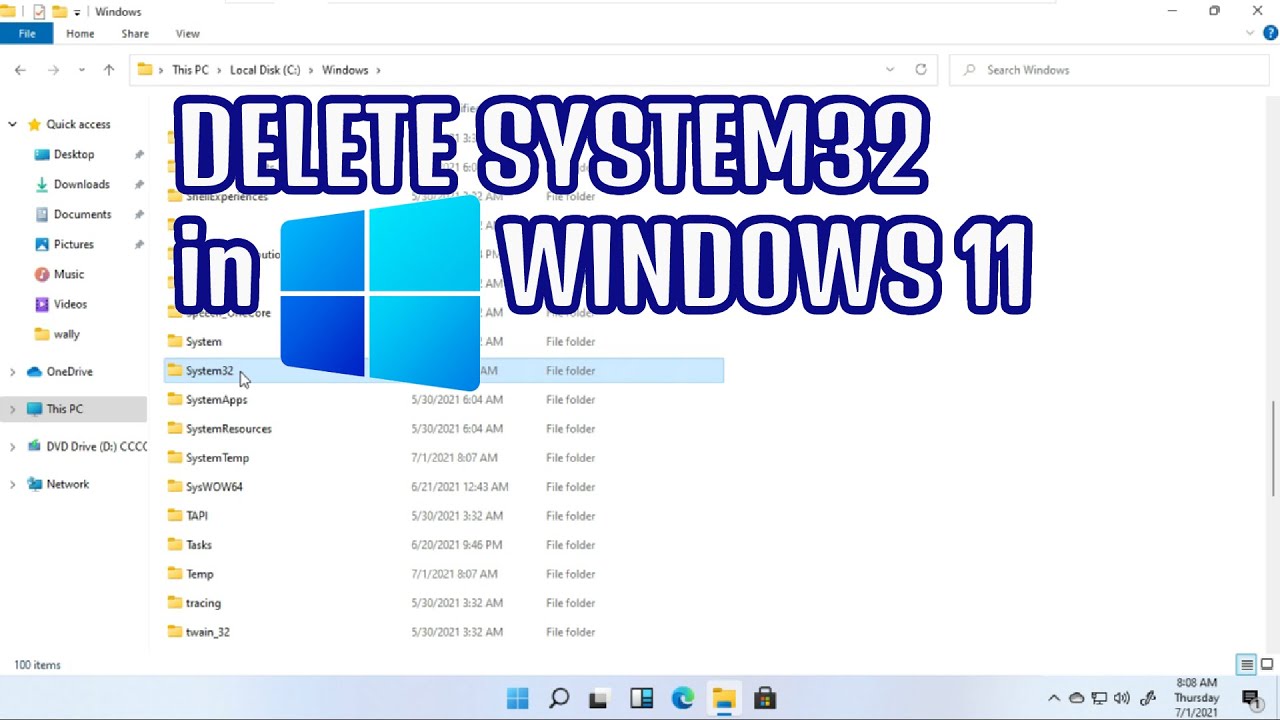Select Quick access in navigation pane
Viewport: 1280px width, 720px height.
pos(78,124)
